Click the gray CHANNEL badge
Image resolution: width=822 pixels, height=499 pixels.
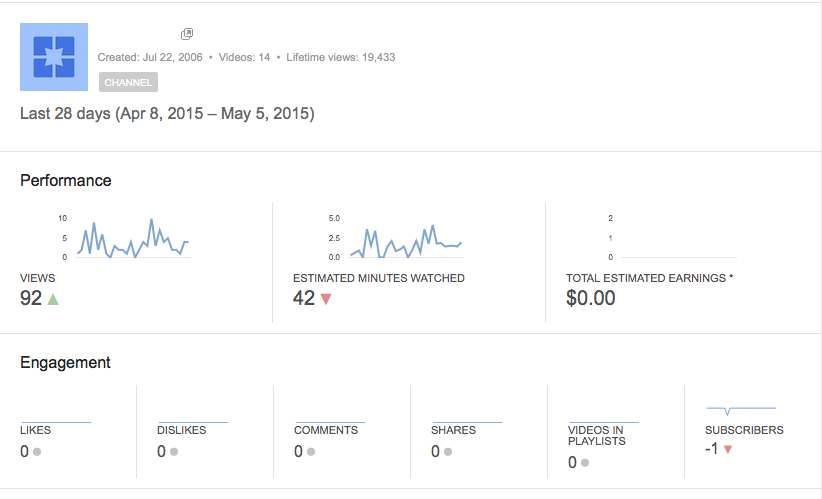(x=128, y=82)
